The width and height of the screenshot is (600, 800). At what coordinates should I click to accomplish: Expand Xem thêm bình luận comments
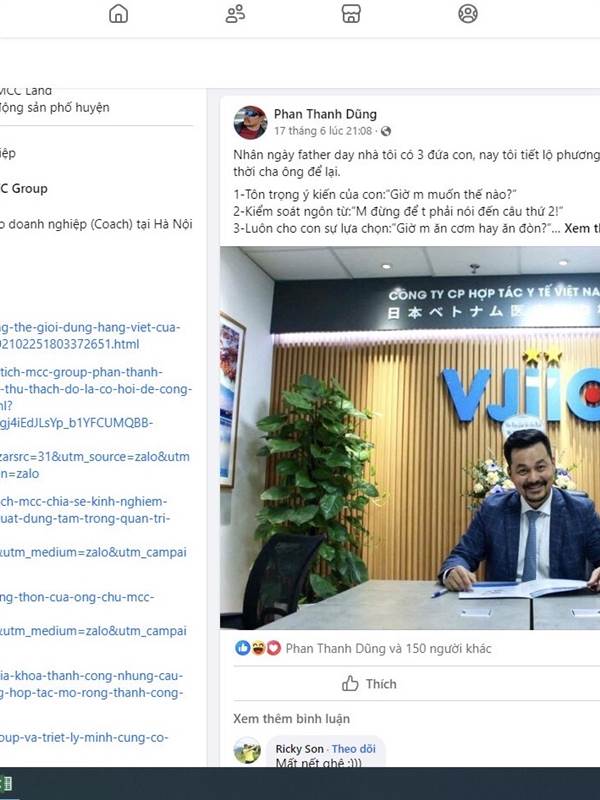click(x=291, y=718)
